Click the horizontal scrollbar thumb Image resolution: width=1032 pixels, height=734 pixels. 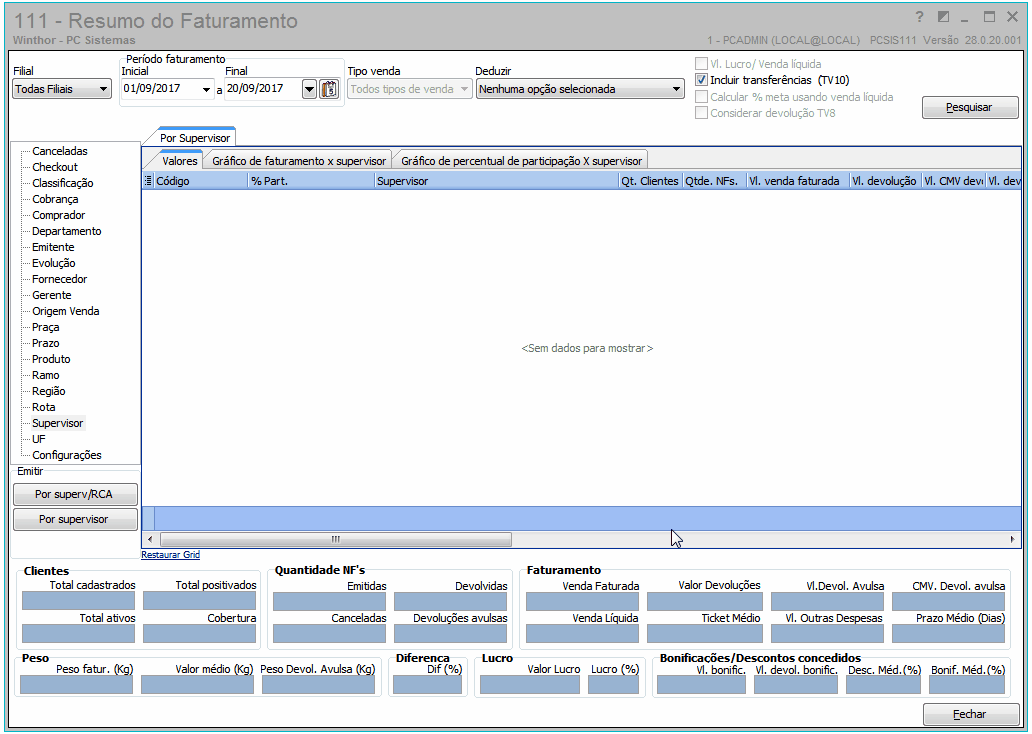pyautogui.click(x=336, y=539)
